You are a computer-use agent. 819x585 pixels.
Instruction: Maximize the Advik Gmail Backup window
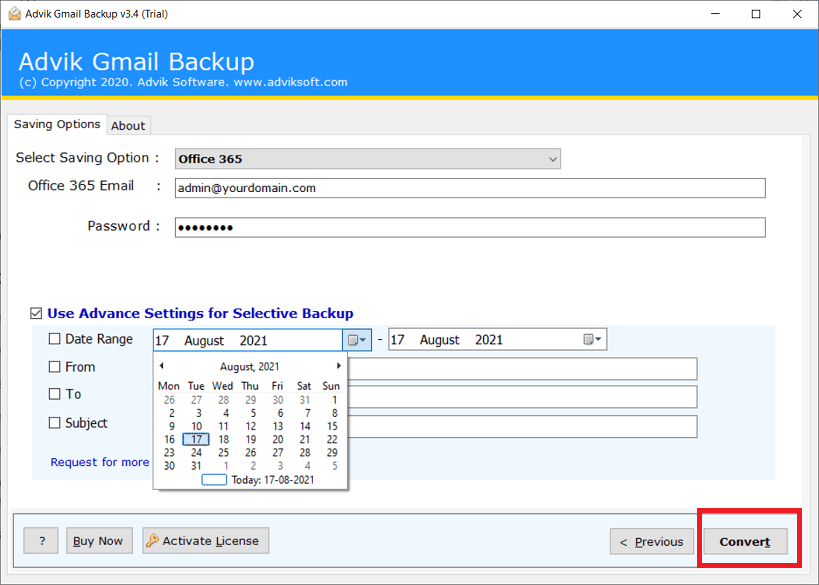(756, 14)
